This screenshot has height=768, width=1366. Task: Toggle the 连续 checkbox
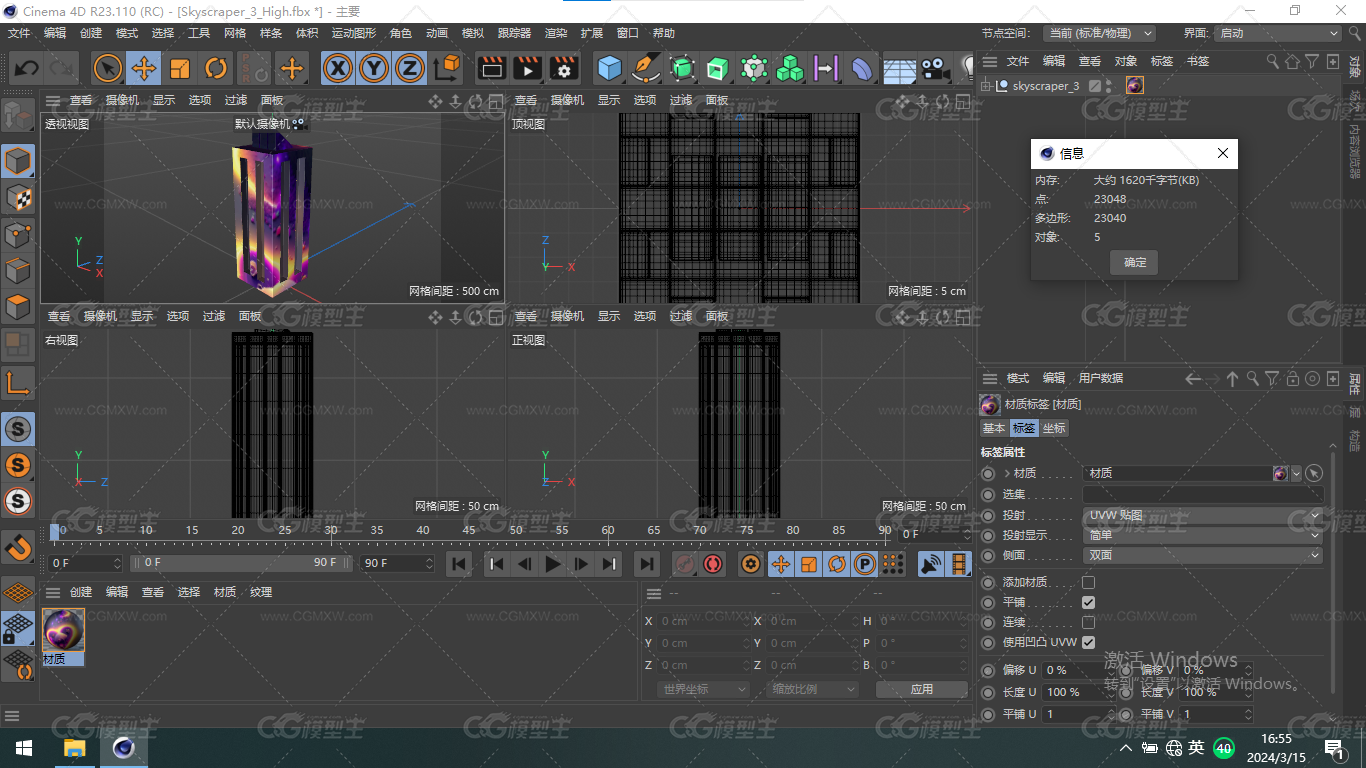[x=1088, y=622]
